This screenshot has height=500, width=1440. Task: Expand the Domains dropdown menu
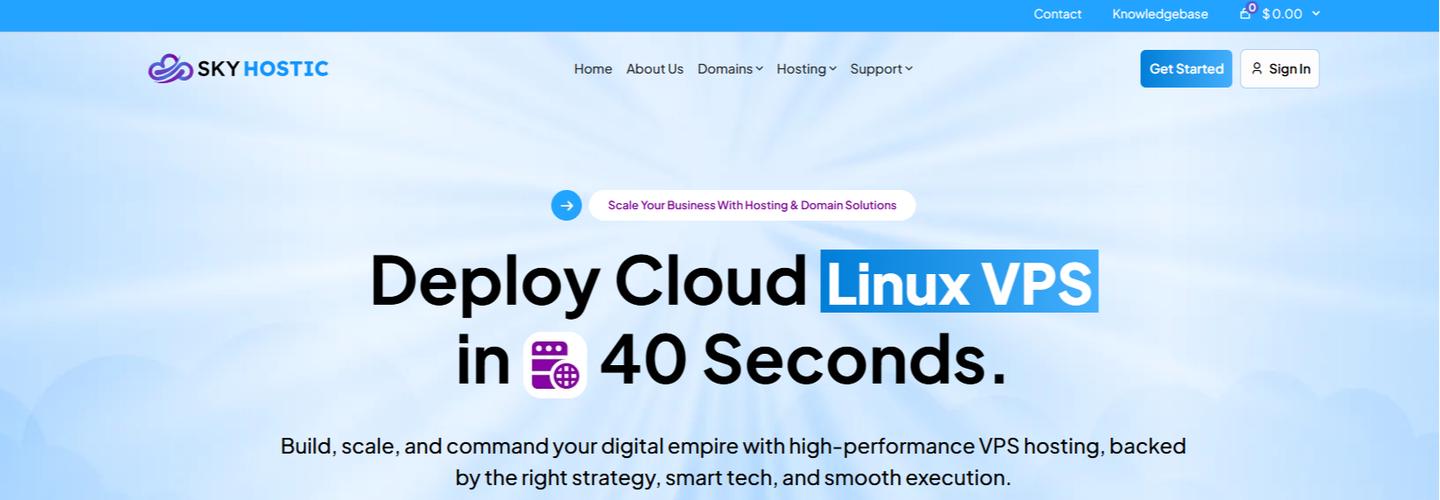(730, 68)
